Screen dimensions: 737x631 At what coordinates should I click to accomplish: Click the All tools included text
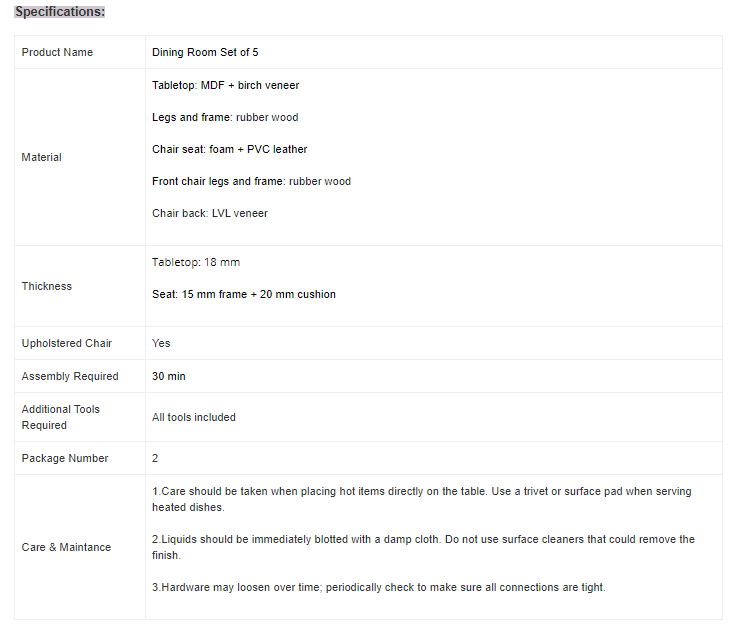coord(194,417)
